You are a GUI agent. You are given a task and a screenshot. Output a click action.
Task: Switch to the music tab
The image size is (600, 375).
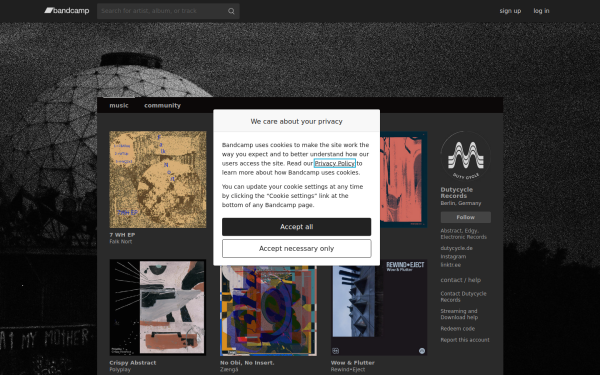(x=119, y=105)
